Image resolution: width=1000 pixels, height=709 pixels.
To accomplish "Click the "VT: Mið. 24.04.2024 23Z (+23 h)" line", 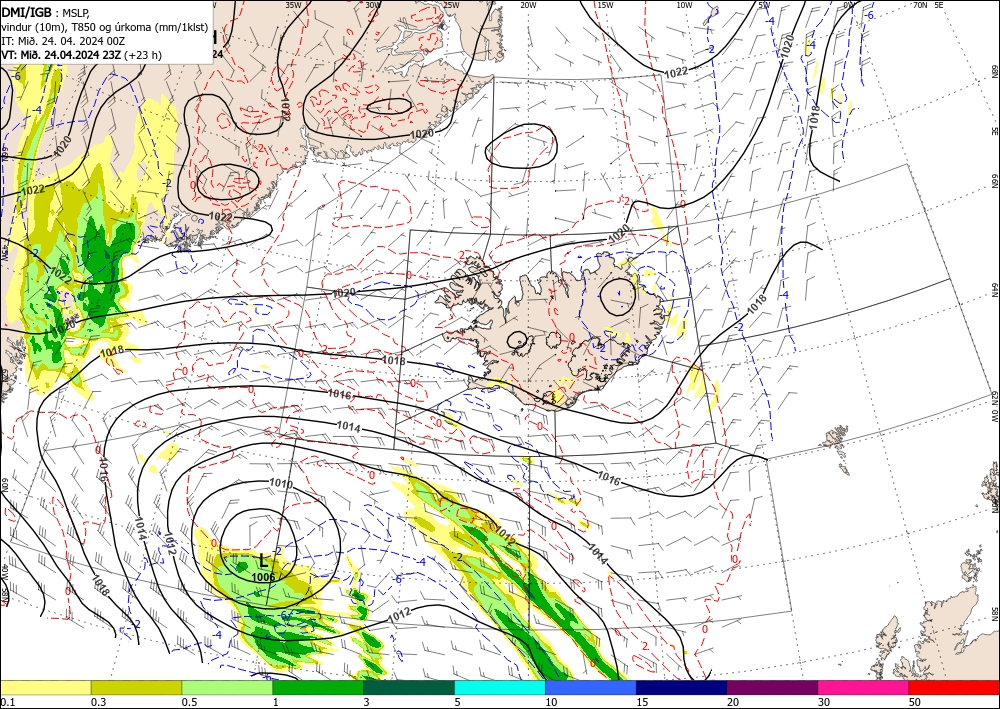I will point(82,55).
